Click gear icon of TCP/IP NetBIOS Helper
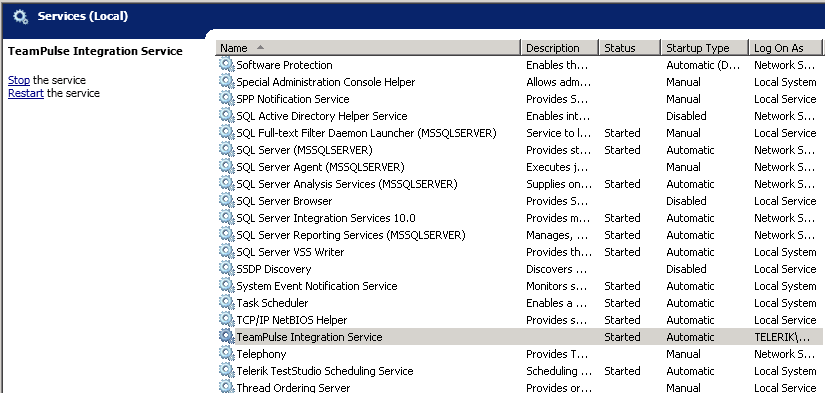The width and height of the screenshot is (825, 393). click(x=226, y=320)
